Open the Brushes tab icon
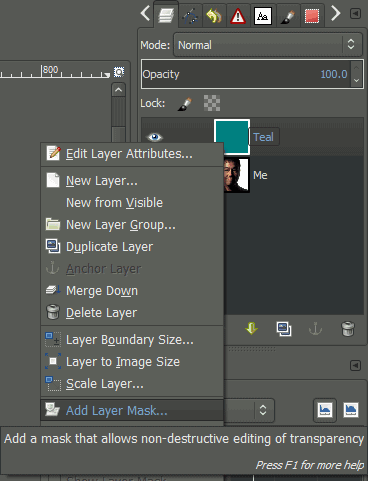The height and width of the screenshot is (481, 368). click(x=287, y=16)
